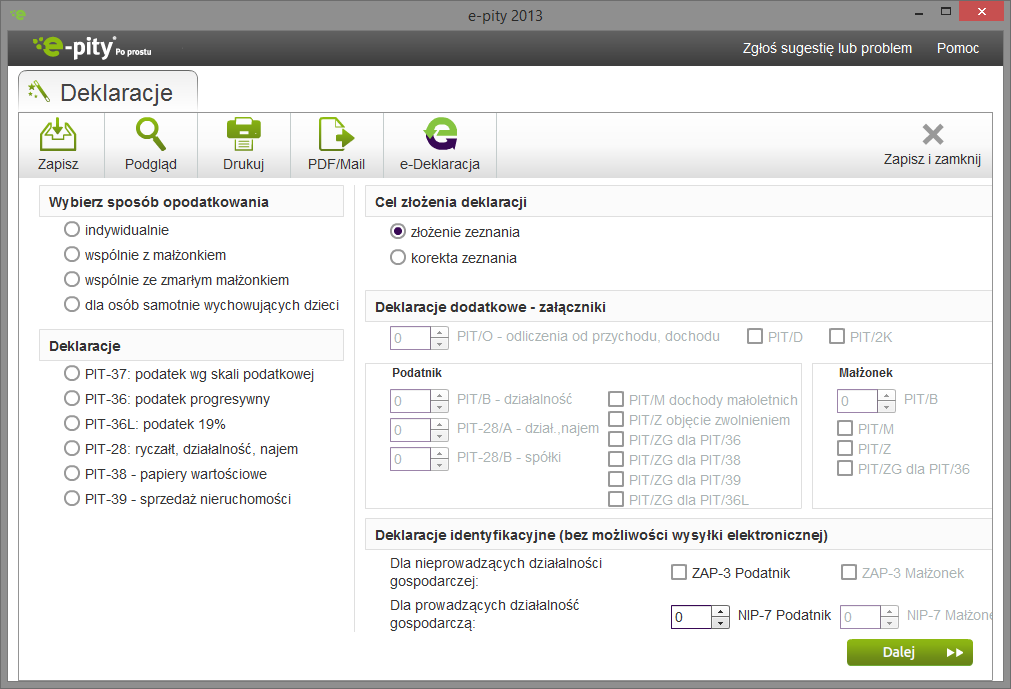Check PIT/ZG dla PIT/38 box
Screen dimensions: 1011x689
point(616,459)
